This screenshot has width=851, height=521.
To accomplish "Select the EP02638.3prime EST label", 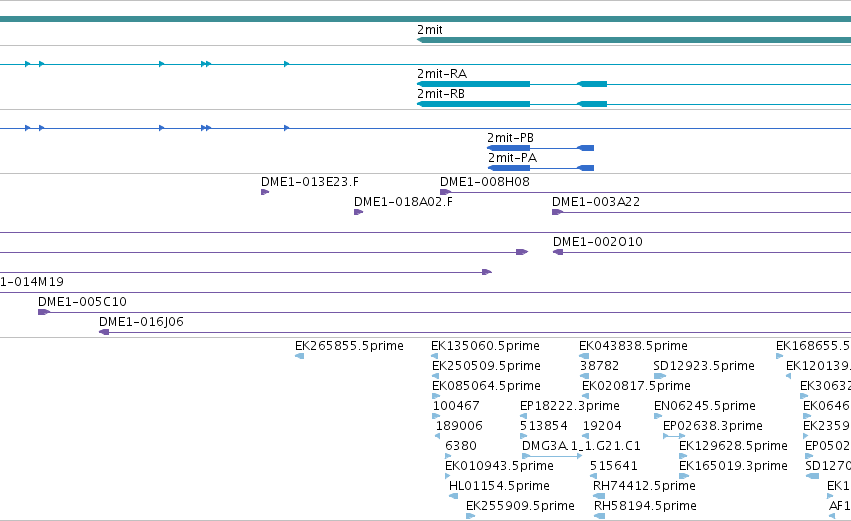I will tap(713, 426).
